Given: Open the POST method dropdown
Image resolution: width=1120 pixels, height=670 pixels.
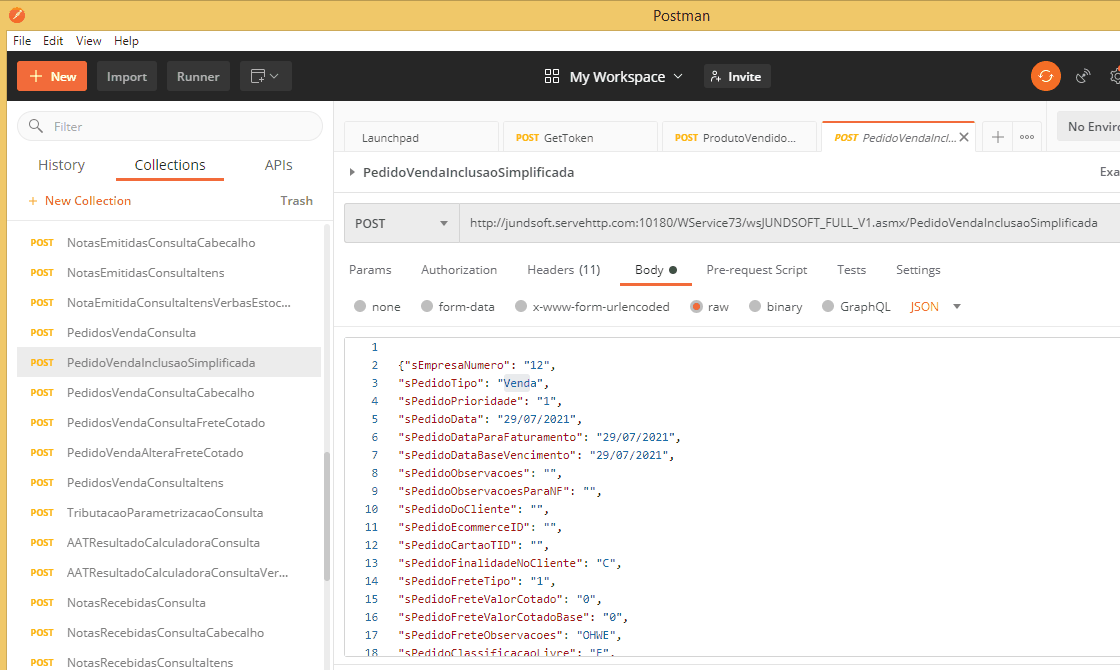Looking at the screenshot, I should tap(401, 223).
